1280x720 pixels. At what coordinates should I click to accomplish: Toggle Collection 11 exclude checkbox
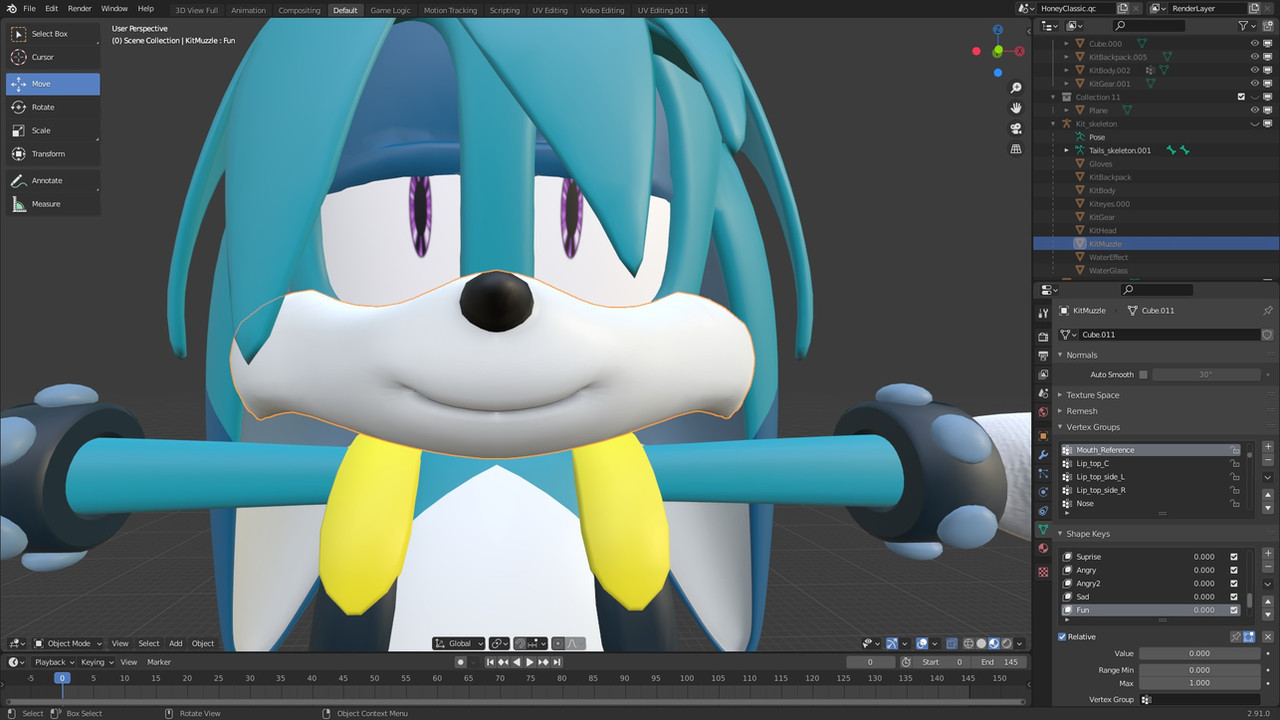point(1241,97)
